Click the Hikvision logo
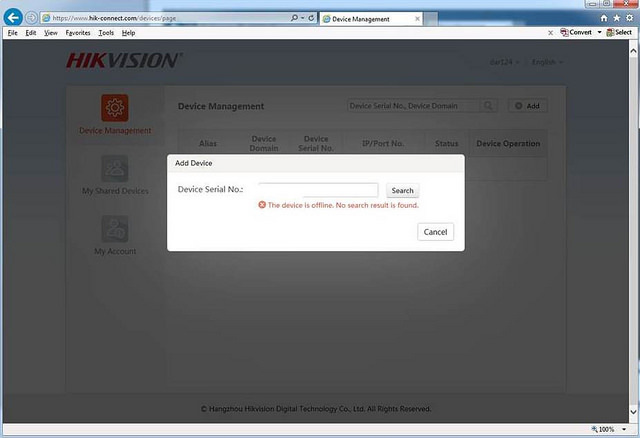Image resolution: width=640 pixels, height=438 pixels. (x=124, y=60)
